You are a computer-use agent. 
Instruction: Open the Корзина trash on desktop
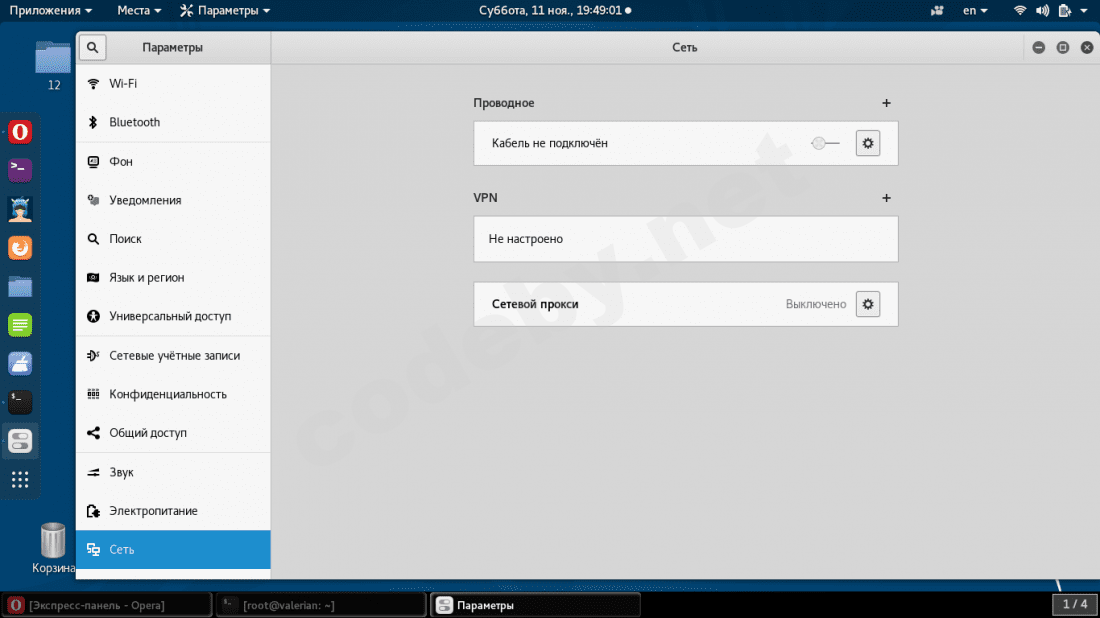[x=53, y=549]
